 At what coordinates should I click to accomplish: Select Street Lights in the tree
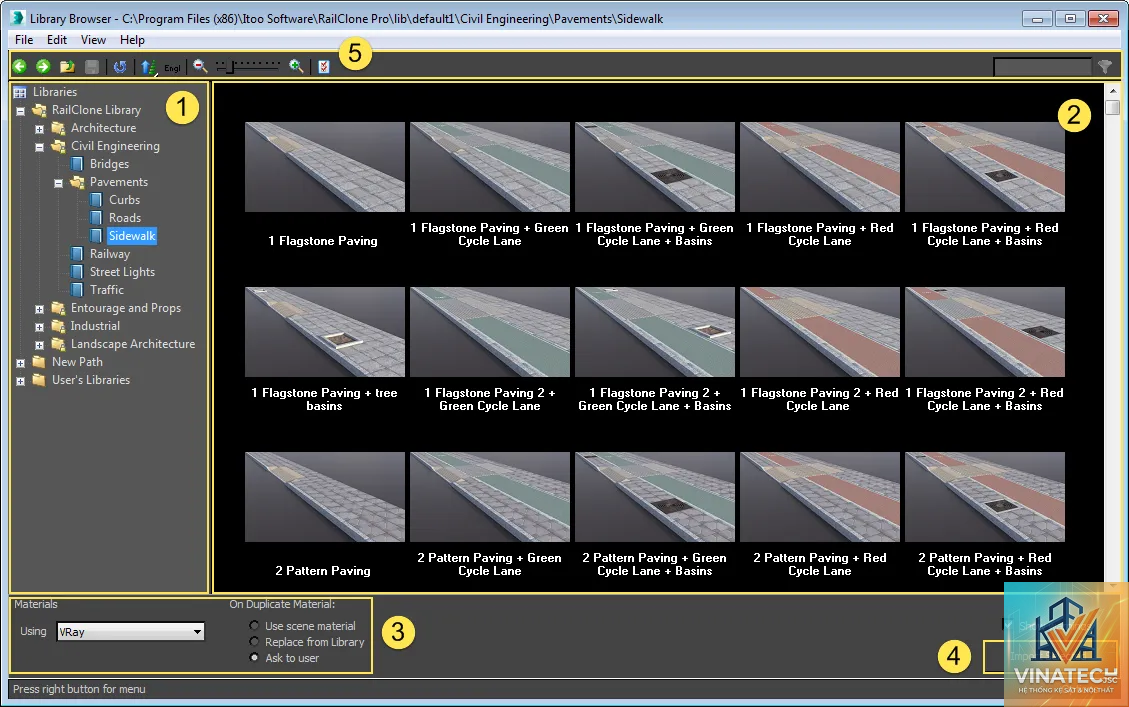[x=122, y=271]
